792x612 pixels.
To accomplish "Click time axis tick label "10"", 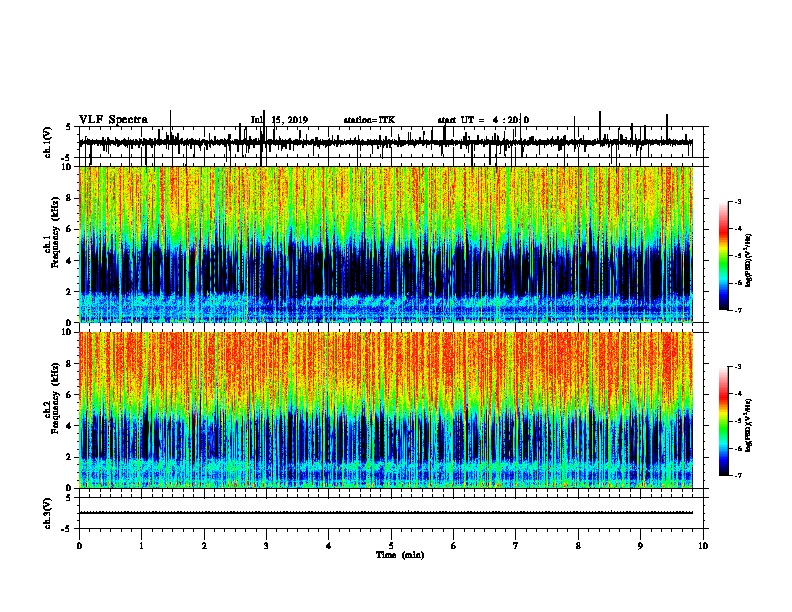I will click(x=703, y=546).
